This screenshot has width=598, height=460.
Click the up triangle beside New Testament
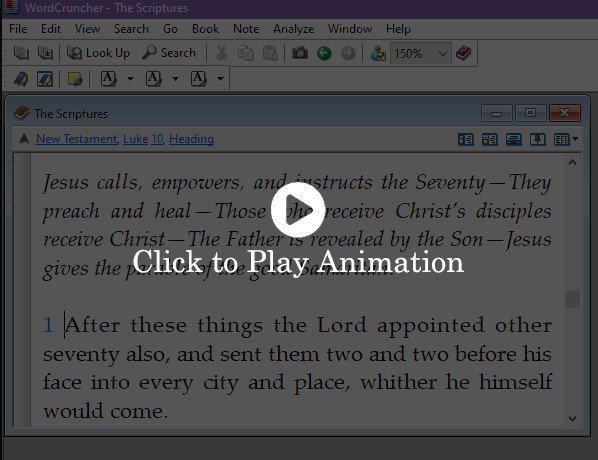pos(24,138)
